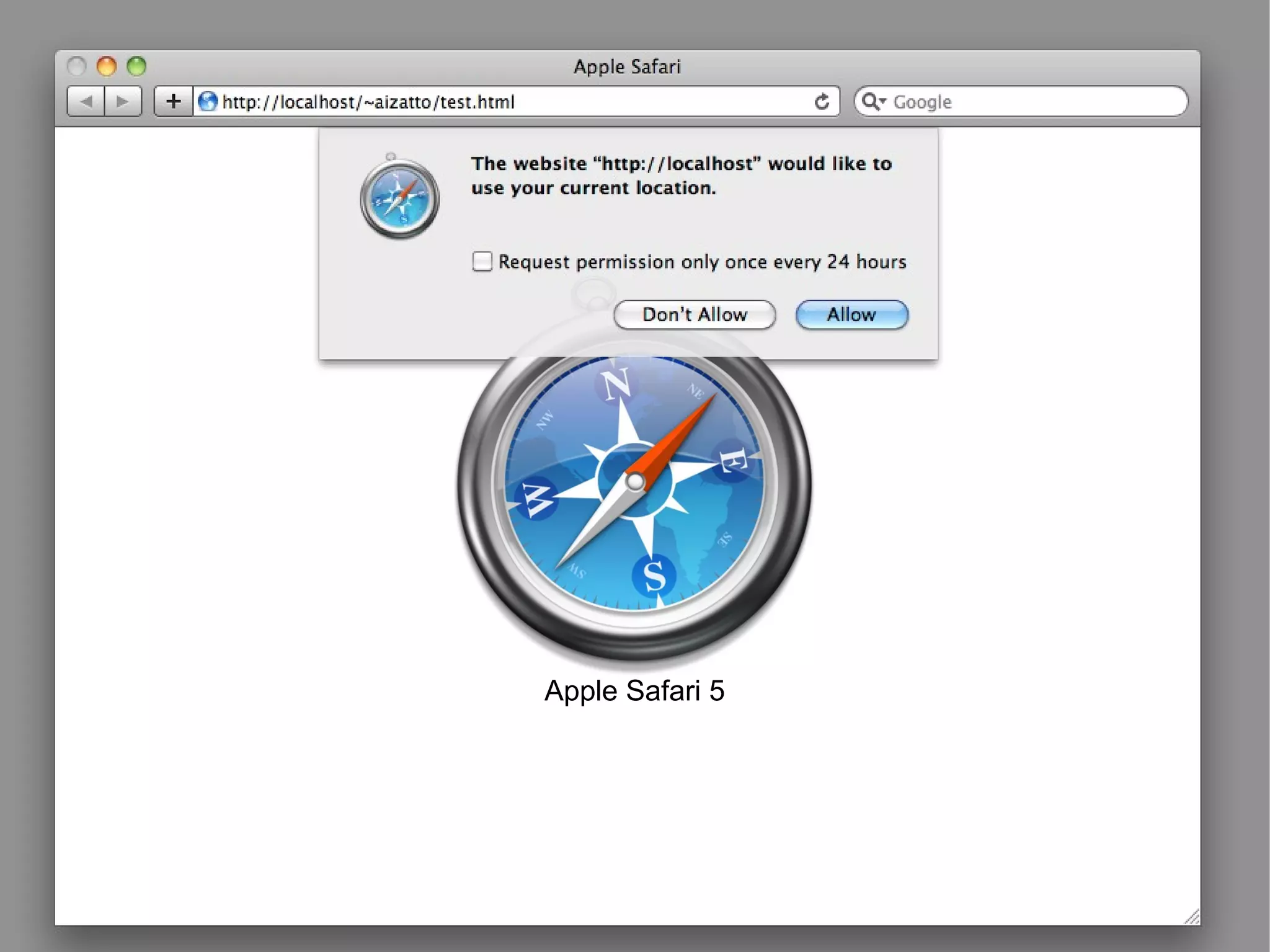
Task: Click the small Safari compass icon in dialog
Action: (399, 197)
